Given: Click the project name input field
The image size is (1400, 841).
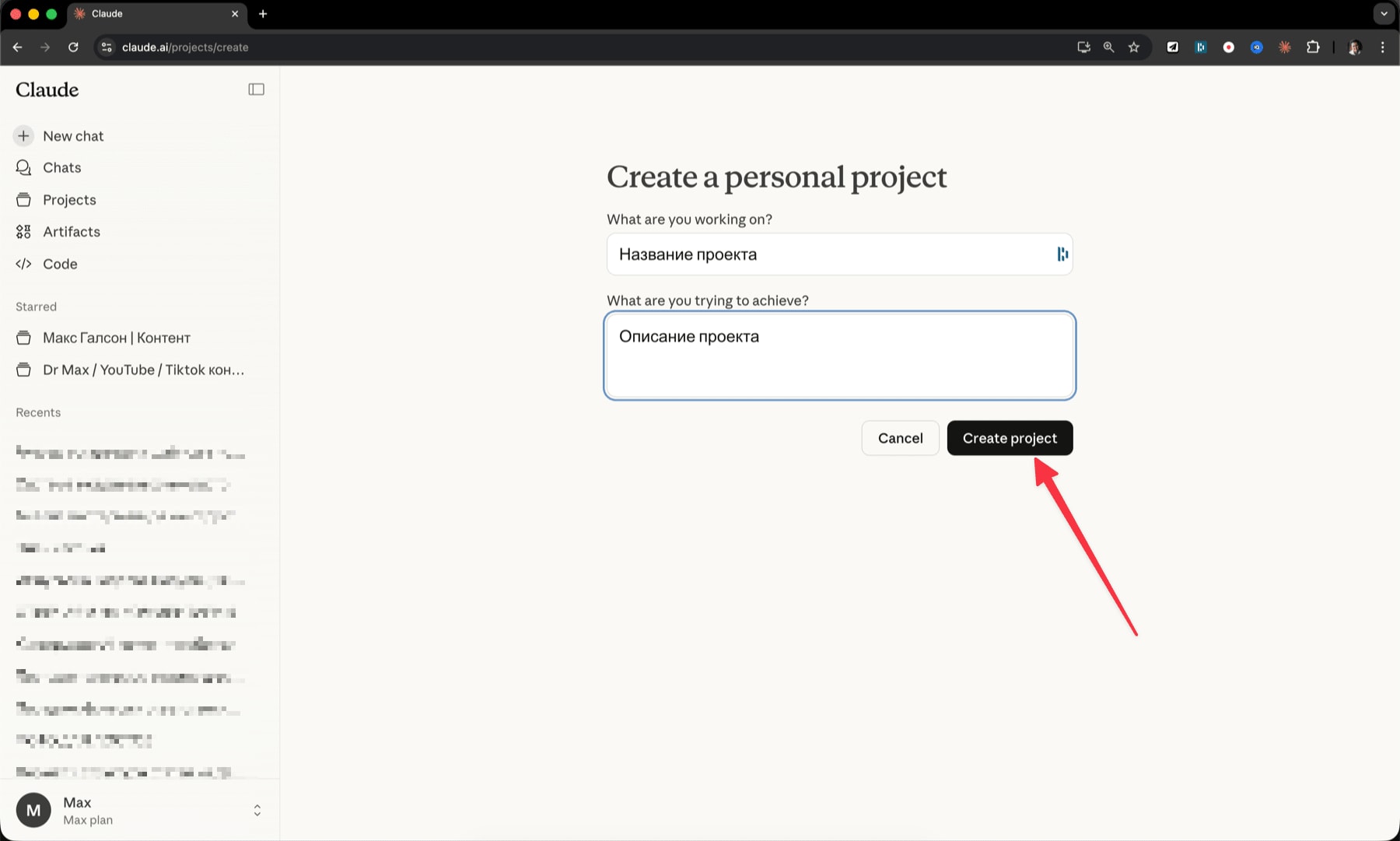Looking at the screenshot, I should click(x=839, y=254).
